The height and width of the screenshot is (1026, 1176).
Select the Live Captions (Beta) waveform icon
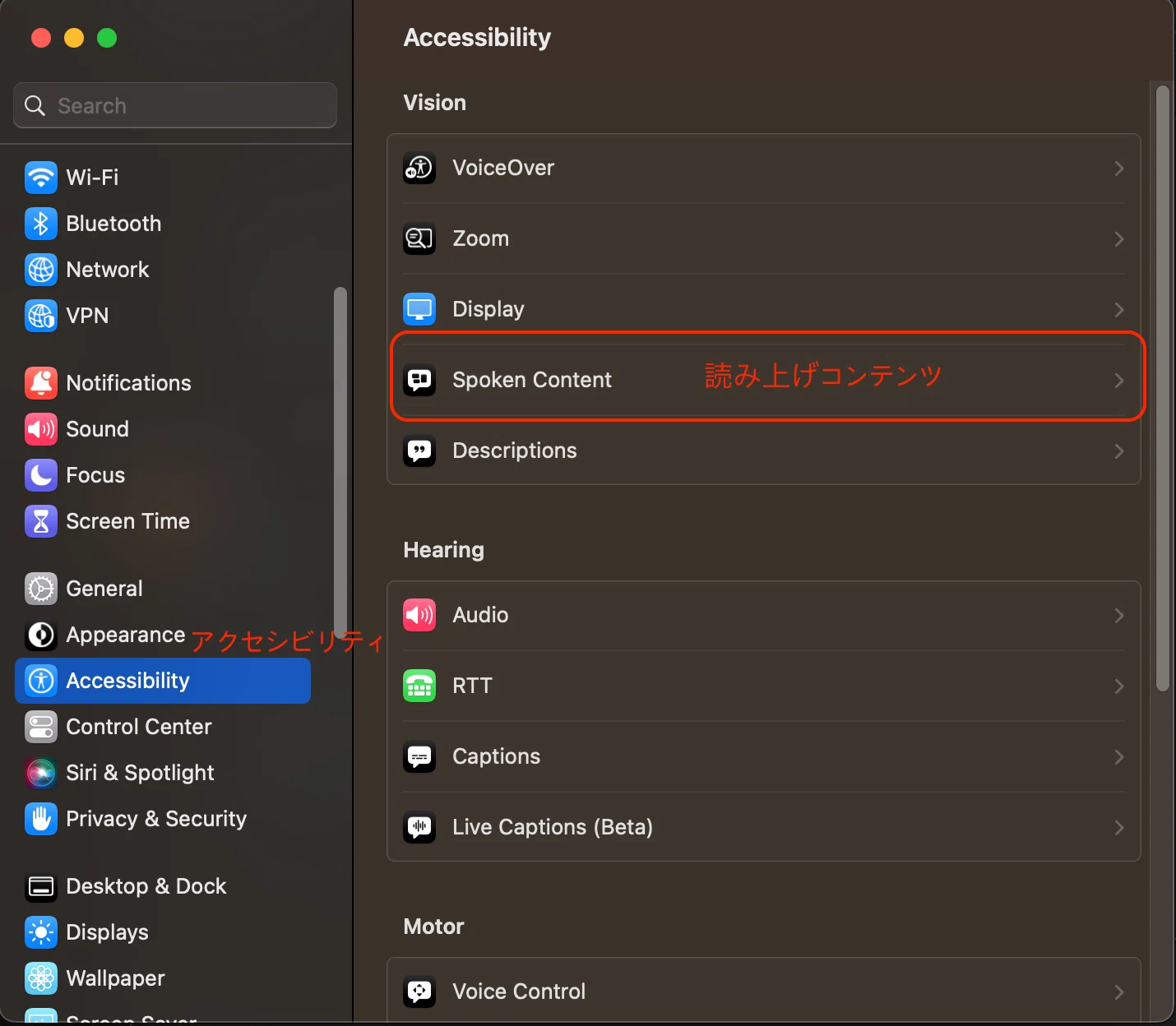point(419,827)
